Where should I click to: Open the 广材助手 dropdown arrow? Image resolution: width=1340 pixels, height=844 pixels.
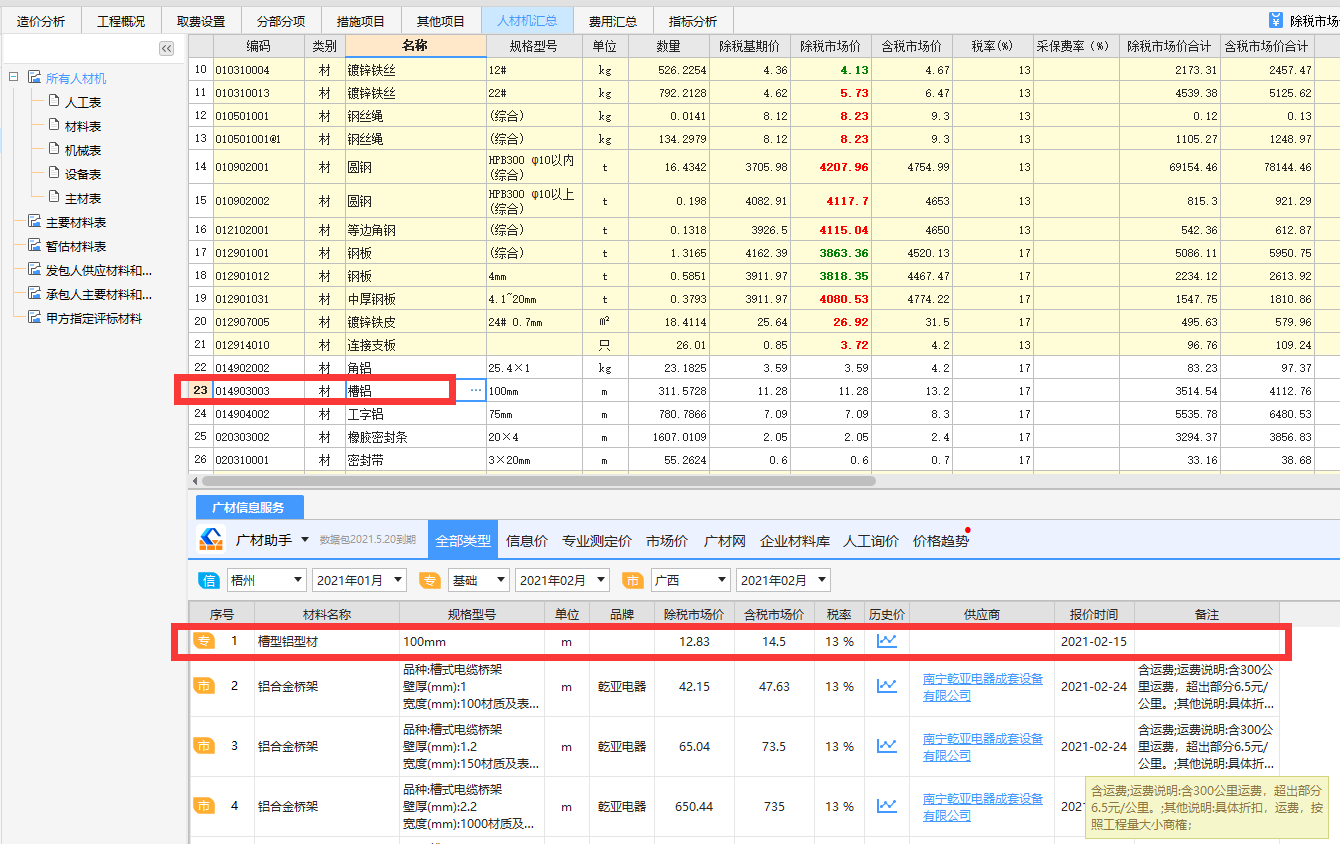click(304, 540)
